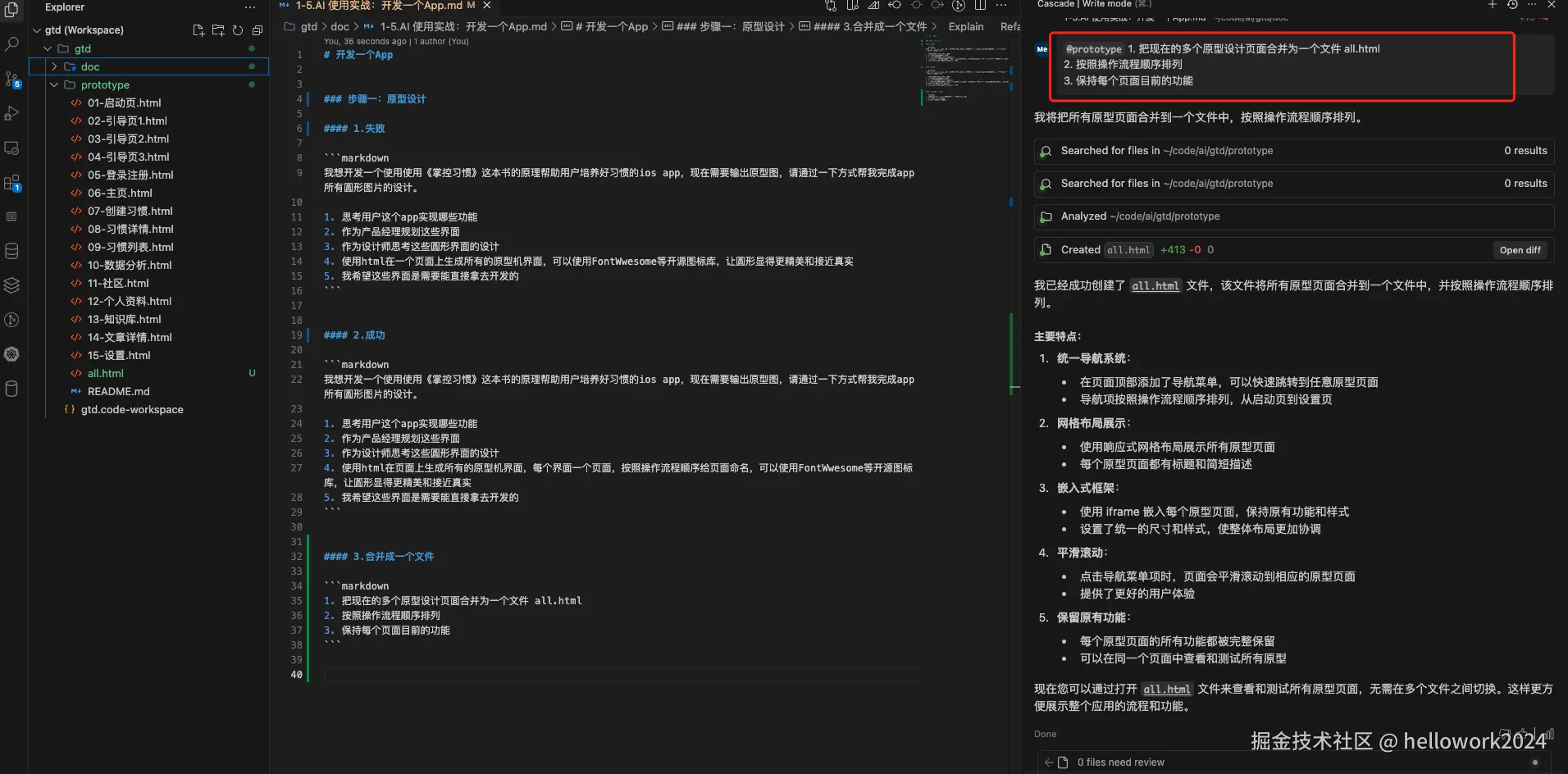Click the '# 开发一个App' breadcrumb
This screenshot has height=774, width=1568.
(x=611, y=27)
